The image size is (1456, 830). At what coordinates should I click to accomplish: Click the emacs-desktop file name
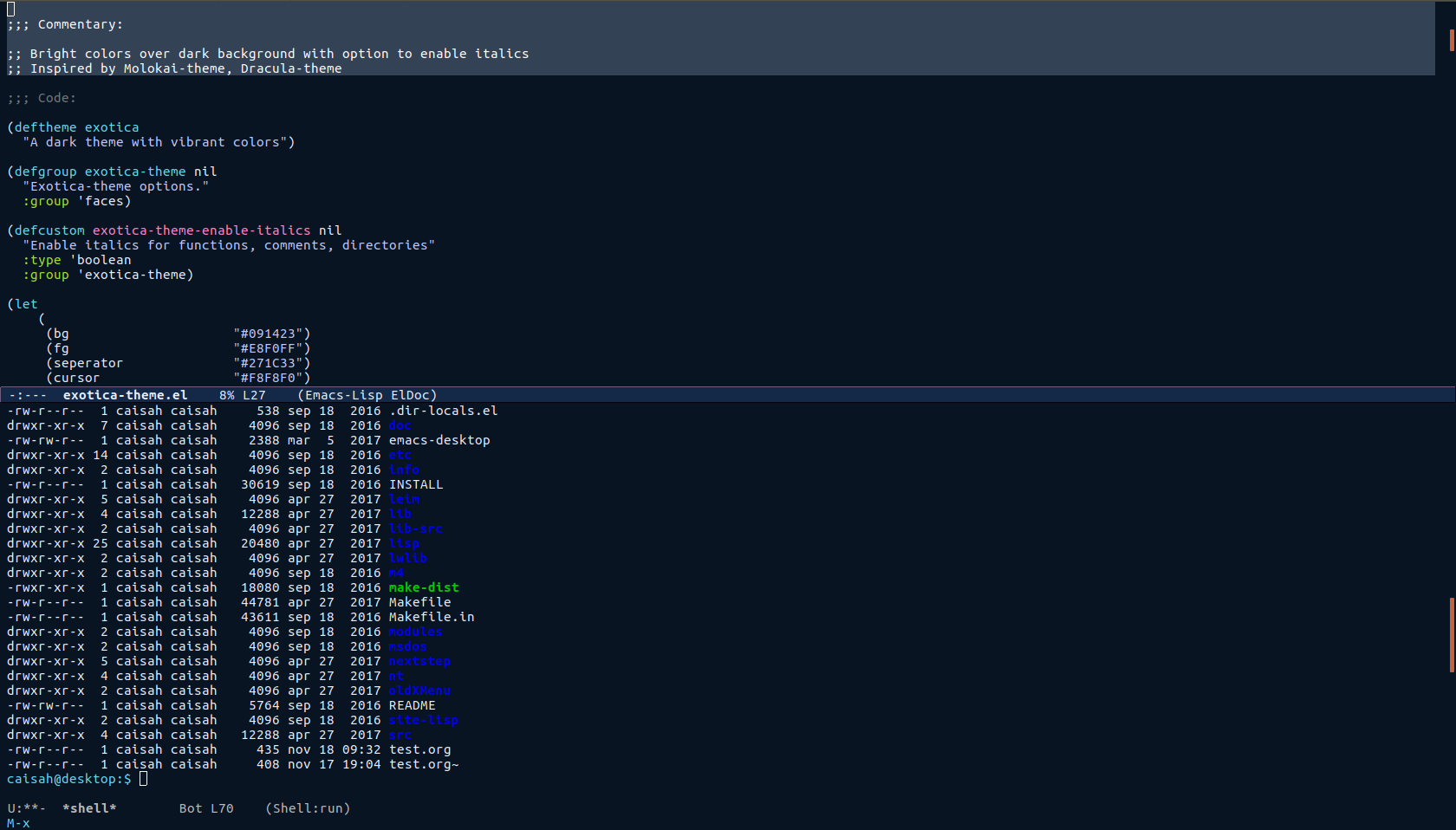pyautogui.click(x=439, y=440)
